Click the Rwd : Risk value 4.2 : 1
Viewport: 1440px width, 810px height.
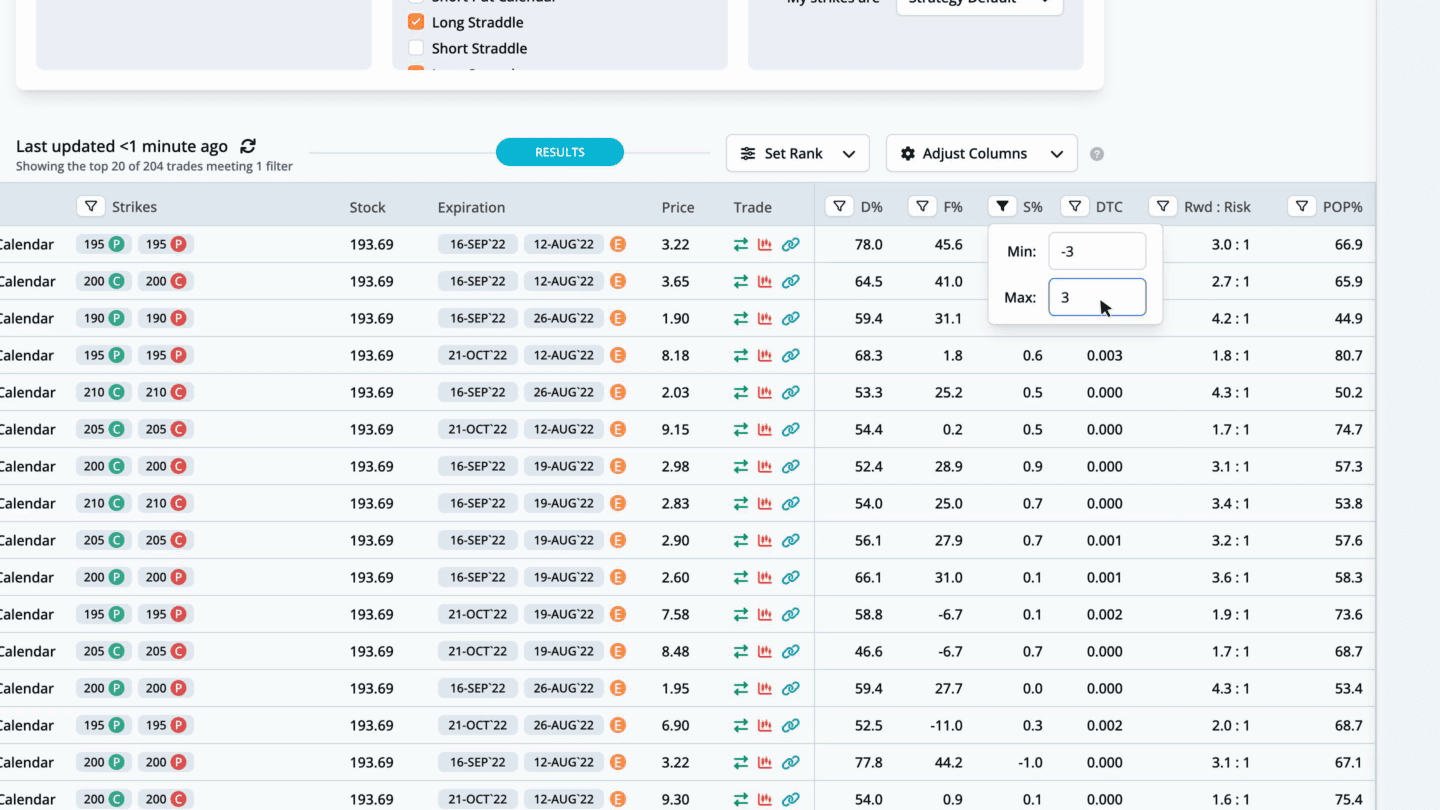point(1230,319)
